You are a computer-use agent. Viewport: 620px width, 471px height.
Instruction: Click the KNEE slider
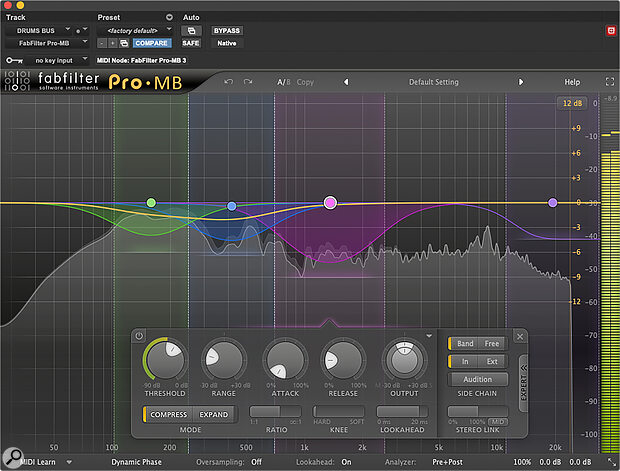click(x=338, y=411)
